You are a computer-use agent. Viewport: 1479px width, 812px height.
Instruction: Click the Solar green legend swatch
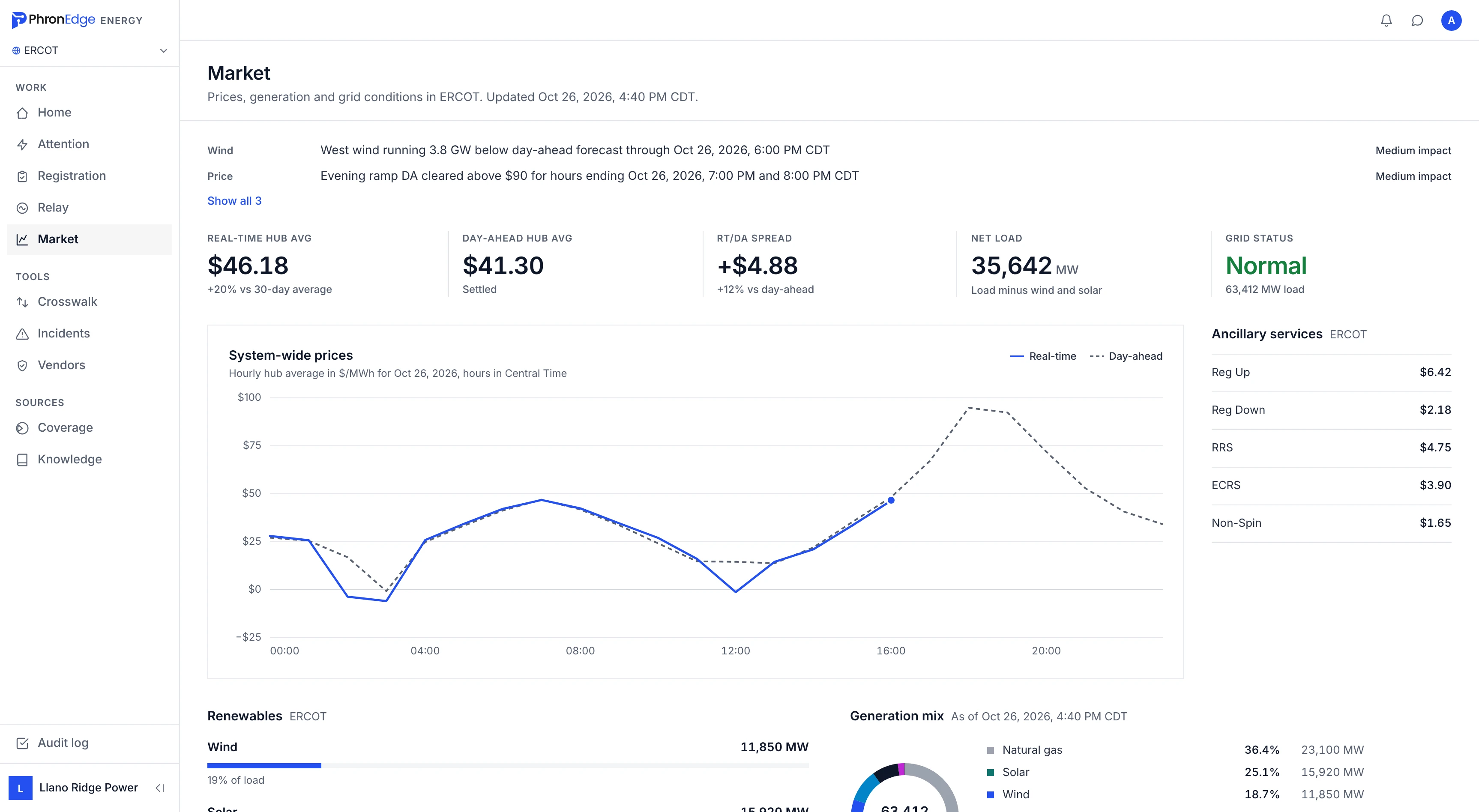tap(991, 773)
